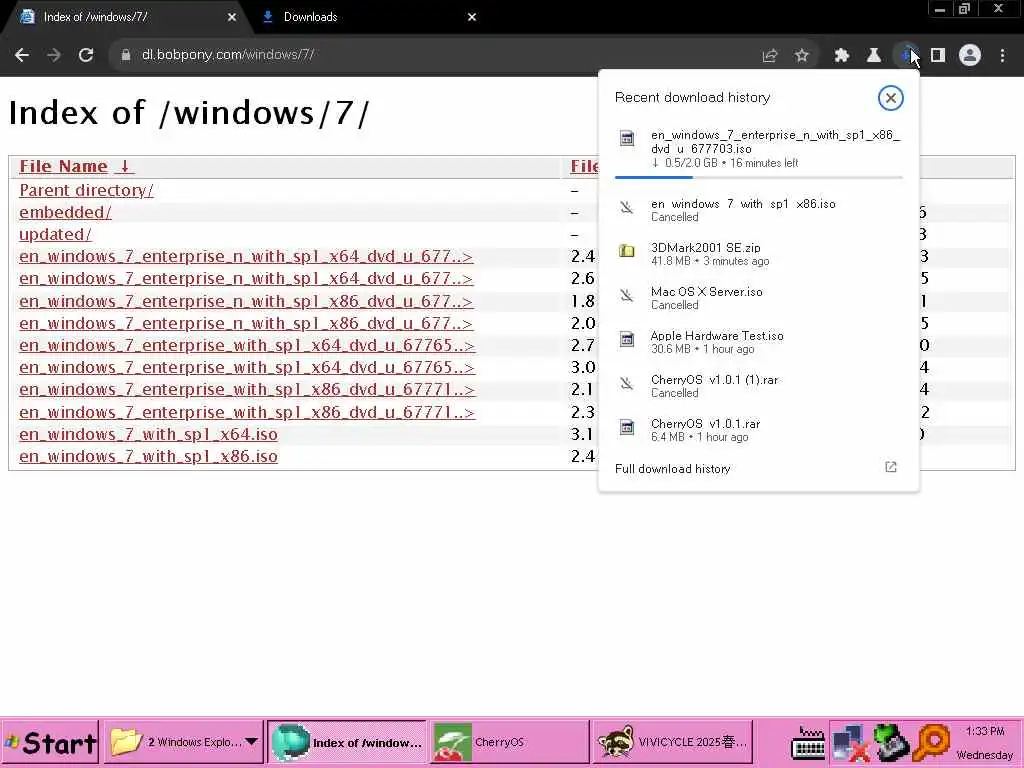Open the Extensions puzzle icon
Viewport: 1024px width, 768px height.
[842, 56]
